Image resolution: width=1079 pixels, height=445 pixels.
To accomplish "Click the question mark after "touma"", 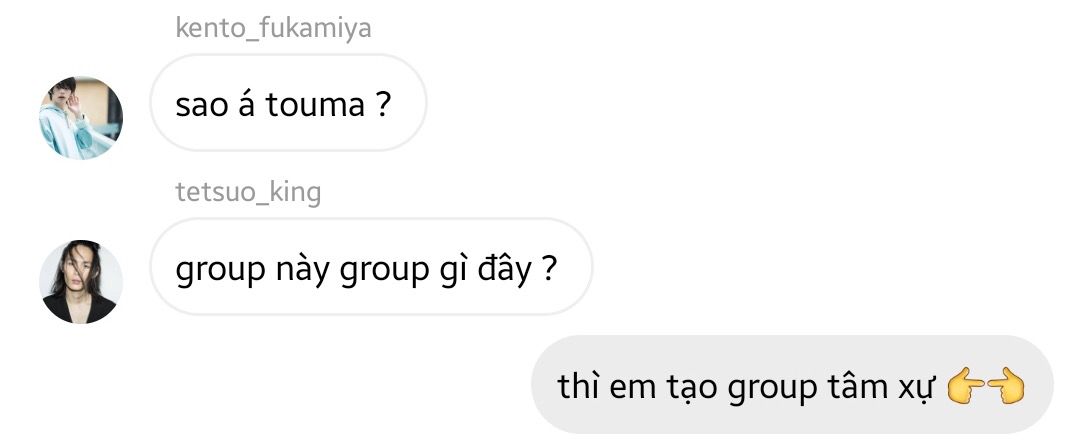I will (x=385, y=105).
